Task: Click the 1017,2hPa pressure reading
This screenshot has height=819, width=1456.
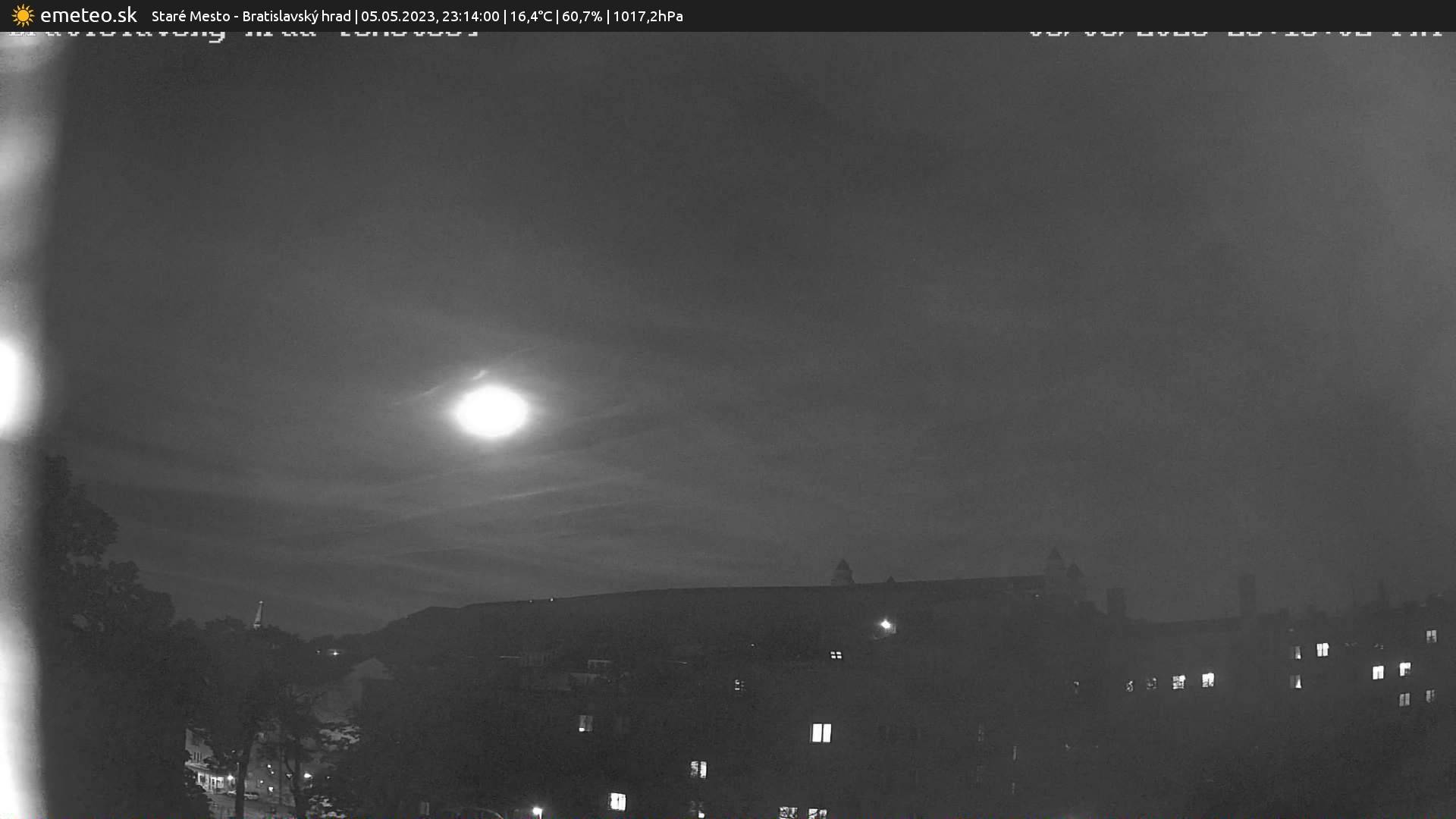Action: (x=648, y=16)
